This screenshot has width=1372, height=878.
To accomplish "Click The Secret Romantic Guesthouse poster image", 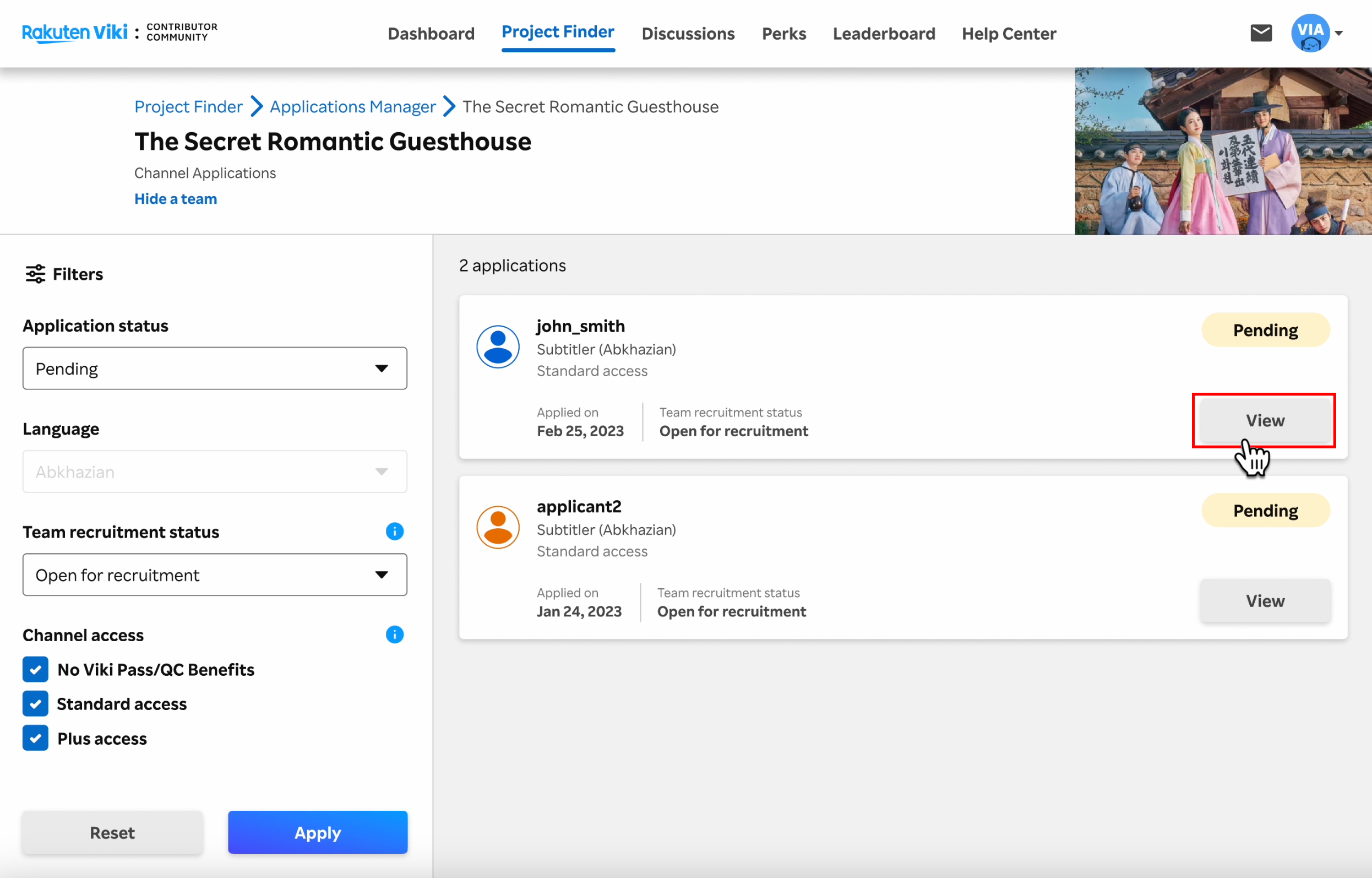I will [x=1223, y=151].
